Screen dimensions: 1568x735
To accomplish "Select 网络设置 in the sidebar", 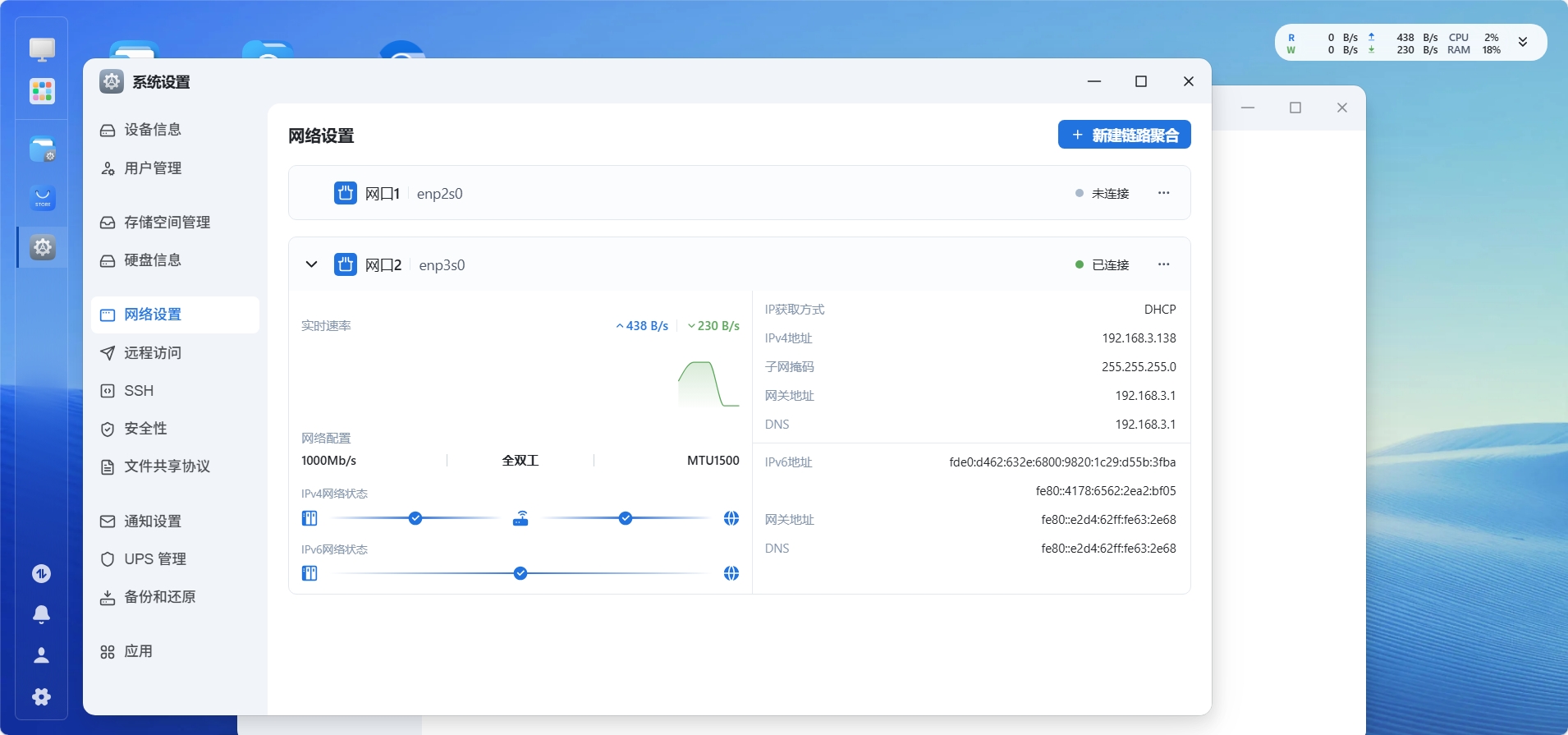I will tap(175, 315).
